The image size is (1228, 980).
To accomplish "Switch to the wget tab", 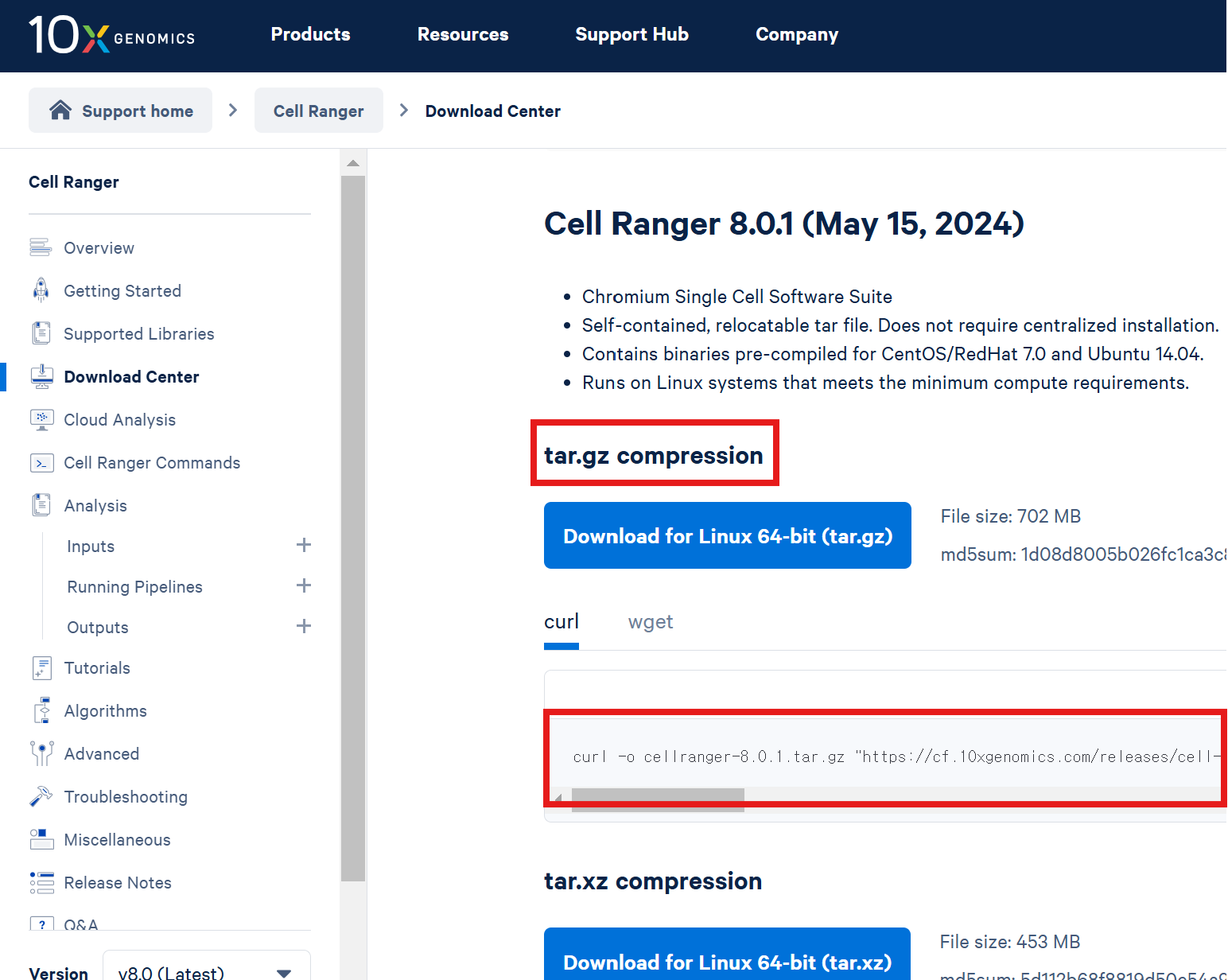I will (x=650, y=622).
